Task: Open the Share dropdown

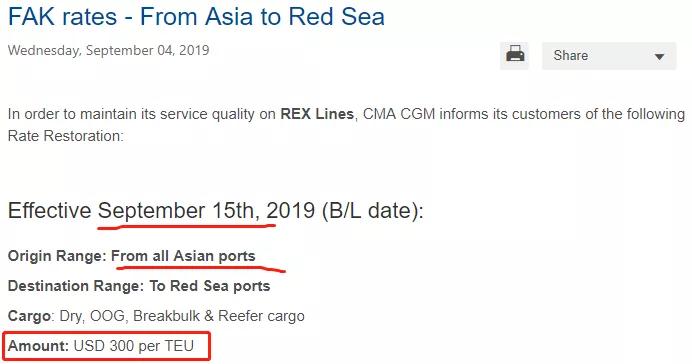Action: pyautogui.click(x=609, y=56)
